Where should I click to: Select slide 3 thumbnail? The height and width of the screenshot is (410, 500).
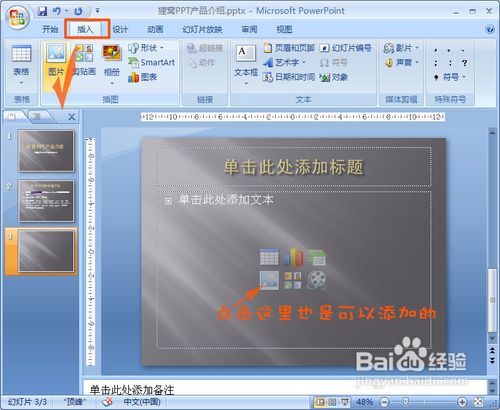[x=46, y=251]
